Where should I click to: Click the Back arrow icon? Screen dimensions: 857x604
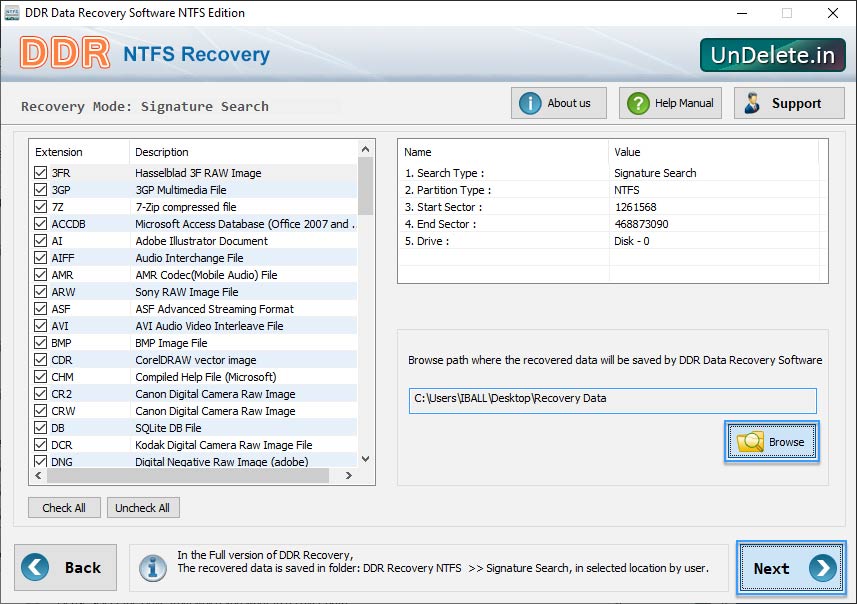pyautogui.click(x=35, y=567)
